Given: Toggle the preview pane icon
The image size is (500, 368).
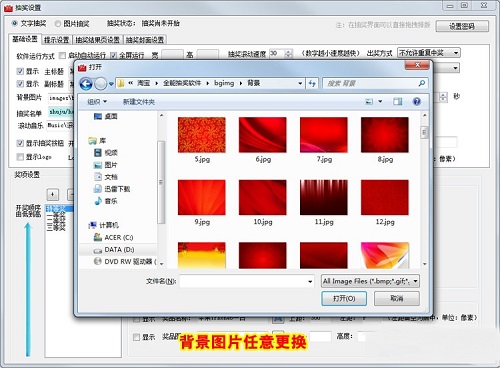Looking at the screenshot, I should 397,101.
